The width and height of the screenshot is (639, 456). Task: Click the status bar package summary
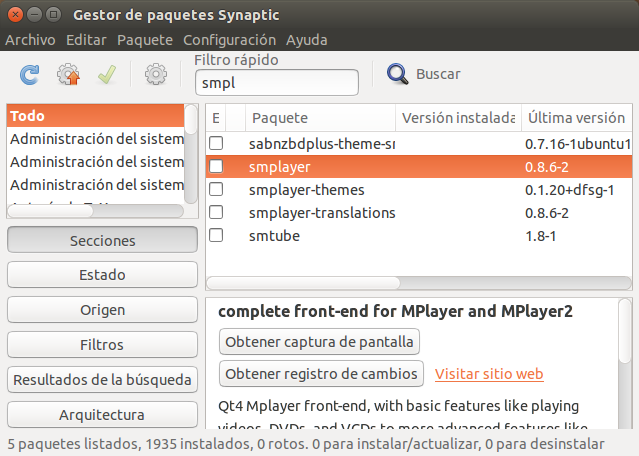tap(306, 444)
